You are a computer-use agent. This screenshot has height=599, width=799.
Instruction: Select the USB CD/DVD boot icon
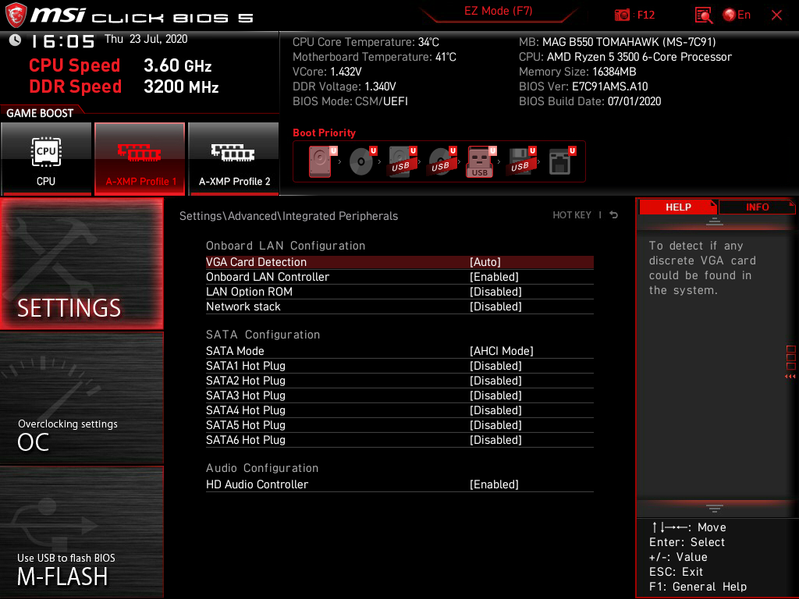pos(442,161)
